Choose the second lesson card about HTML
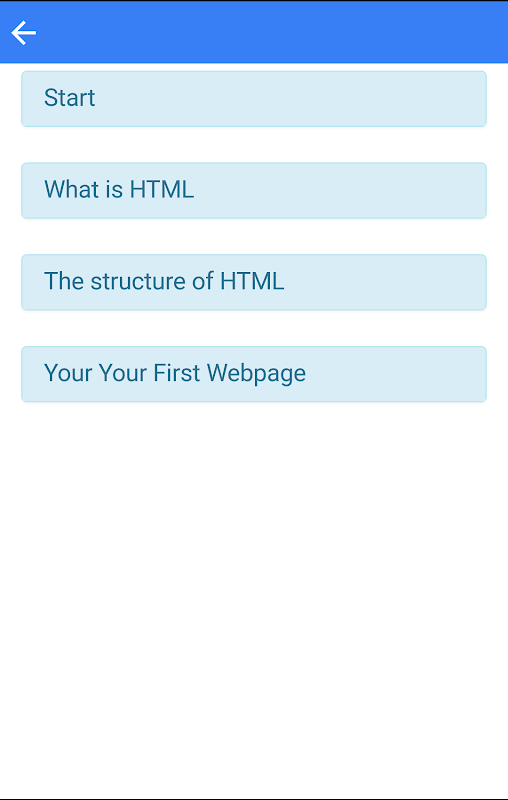This screenshot has width=508, height=800. [x=254, y=191]
